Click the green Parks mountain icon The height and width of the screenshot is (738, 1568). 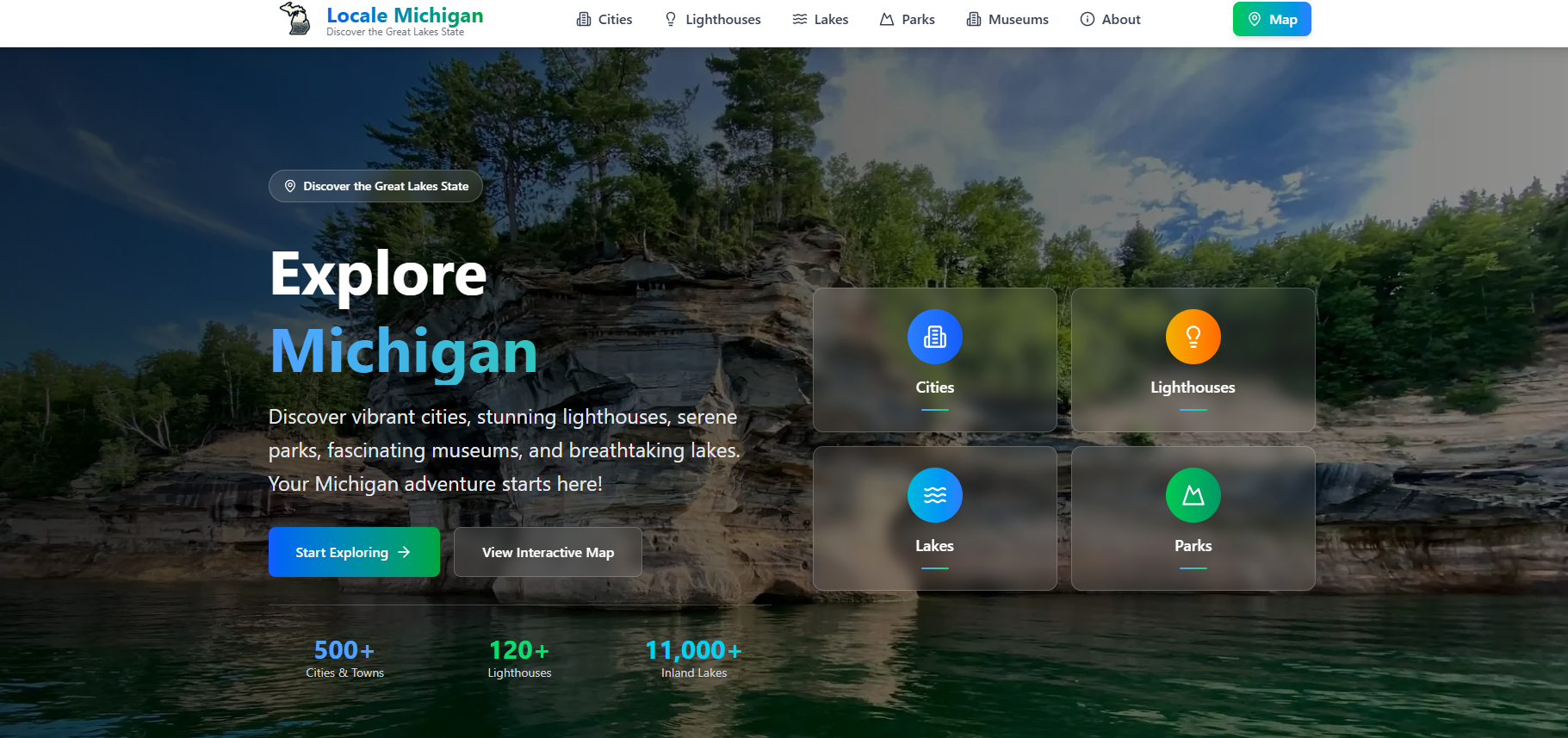pos(1193,495)
